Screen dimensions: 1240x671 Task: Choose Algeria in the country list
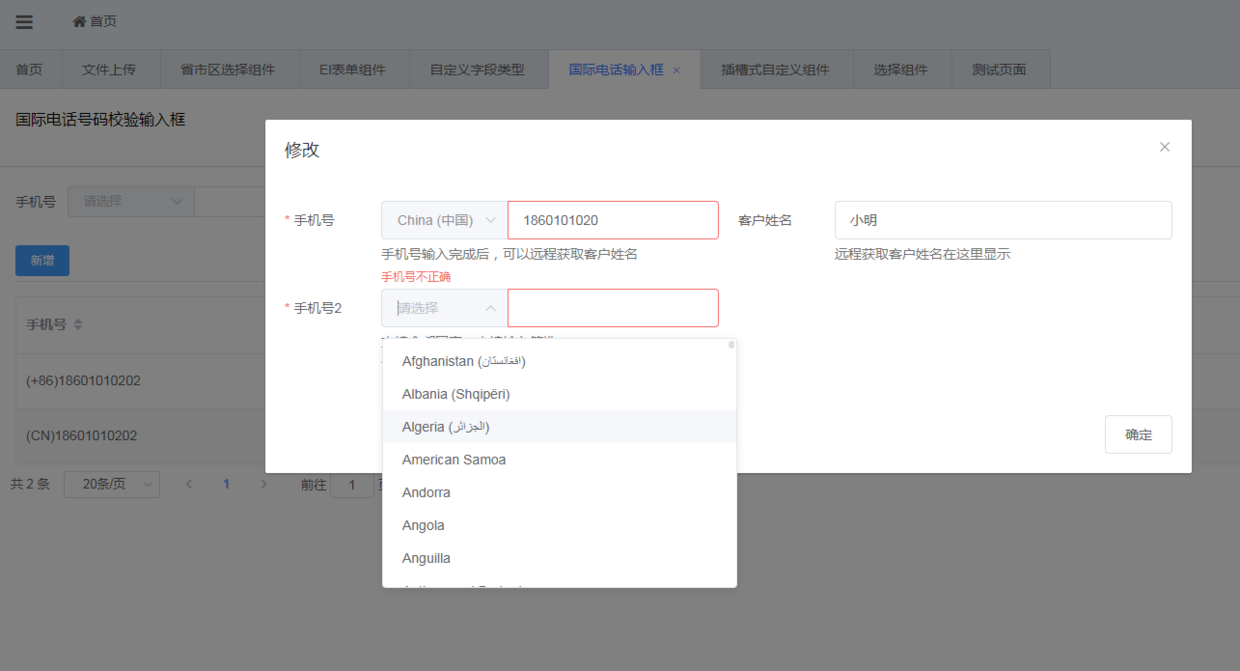tap(560, 427)
